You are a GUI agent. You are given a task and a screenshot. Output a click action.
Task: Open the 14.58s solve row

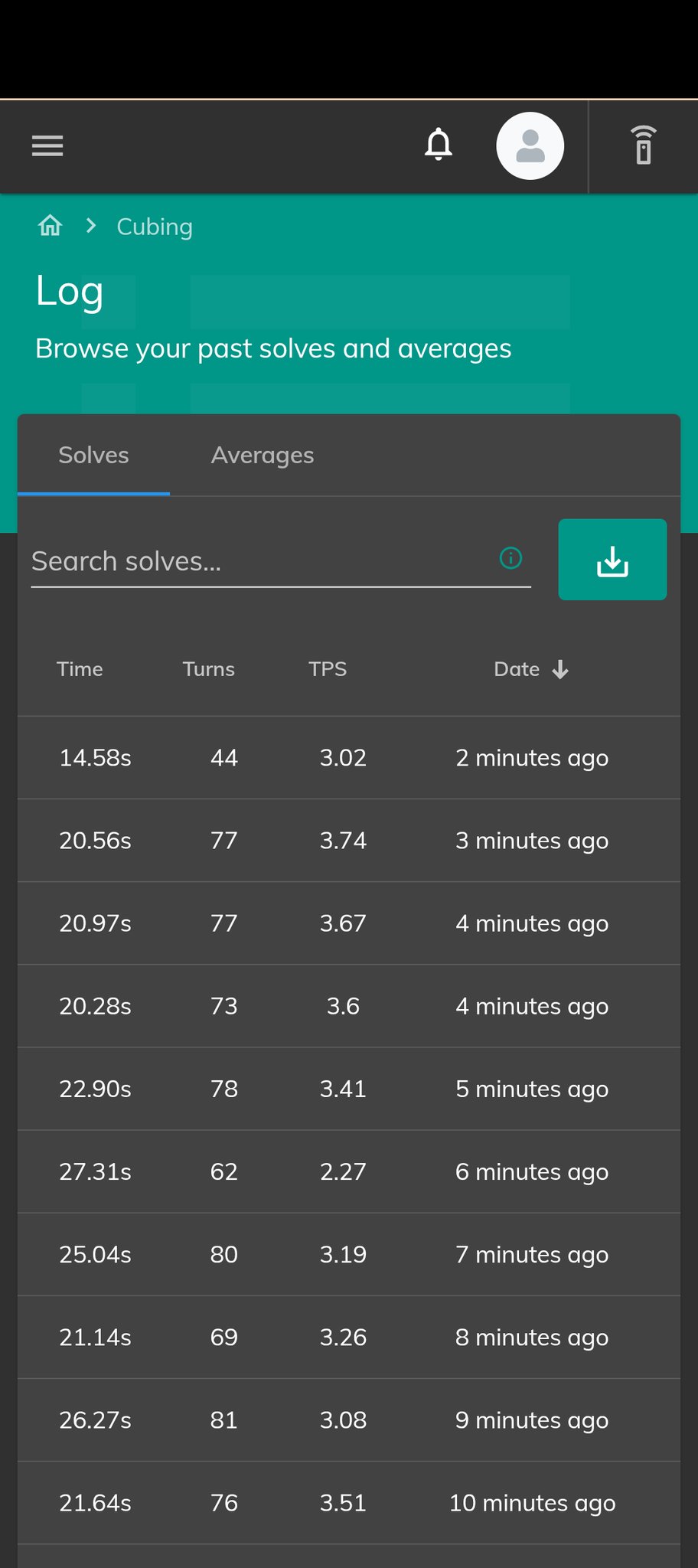[348, 758]
